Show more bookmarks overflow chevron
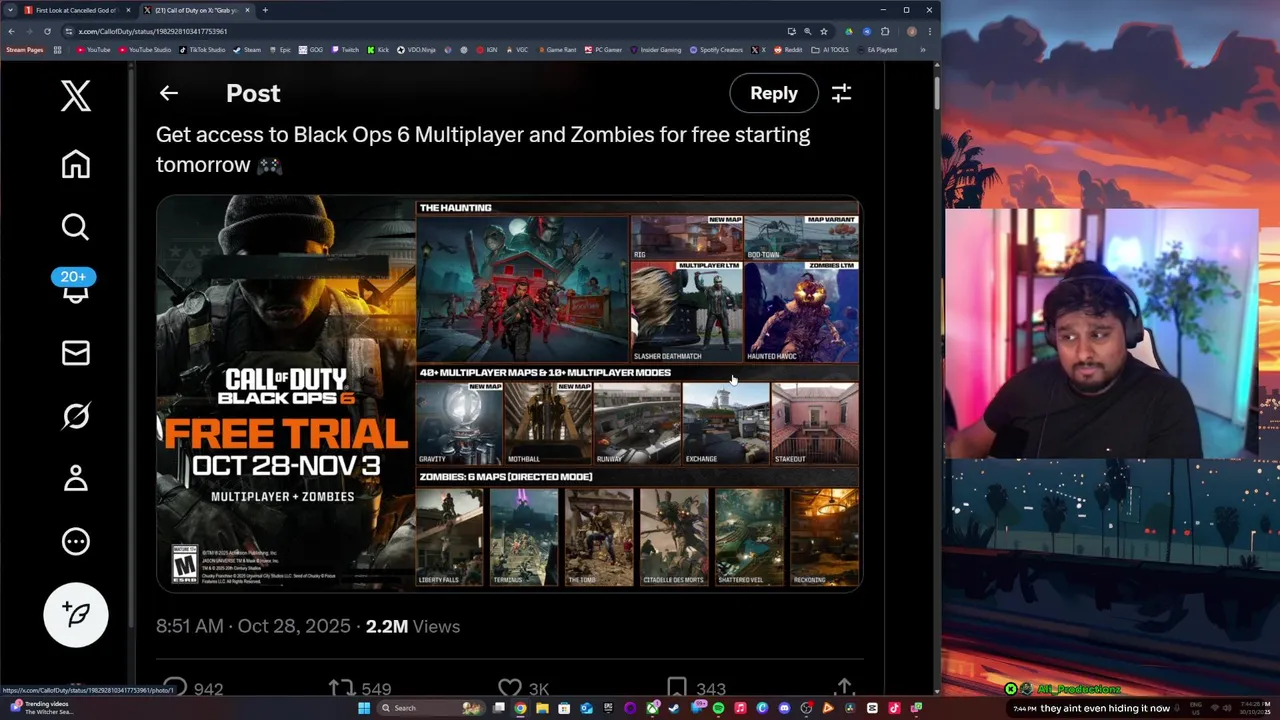Screen dimensions: 1280x720 click(922, 50)
